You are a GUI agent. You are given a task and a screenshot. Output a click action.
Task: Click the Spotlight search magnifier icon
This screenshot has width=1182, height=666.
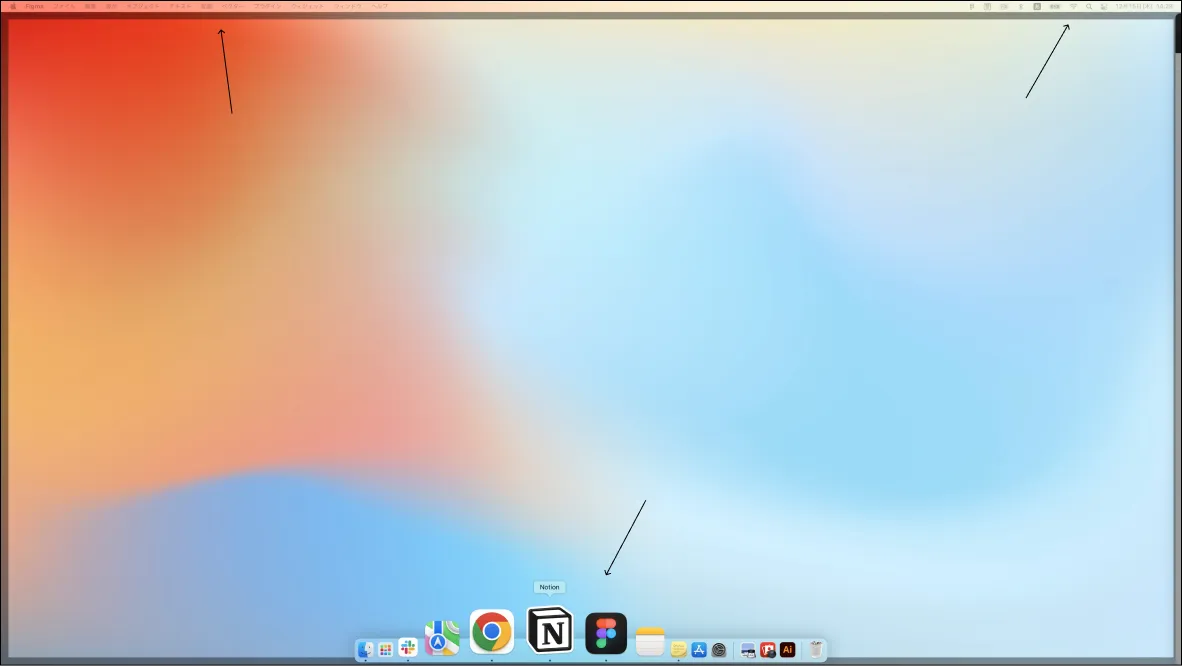[x=1089, y=6]
